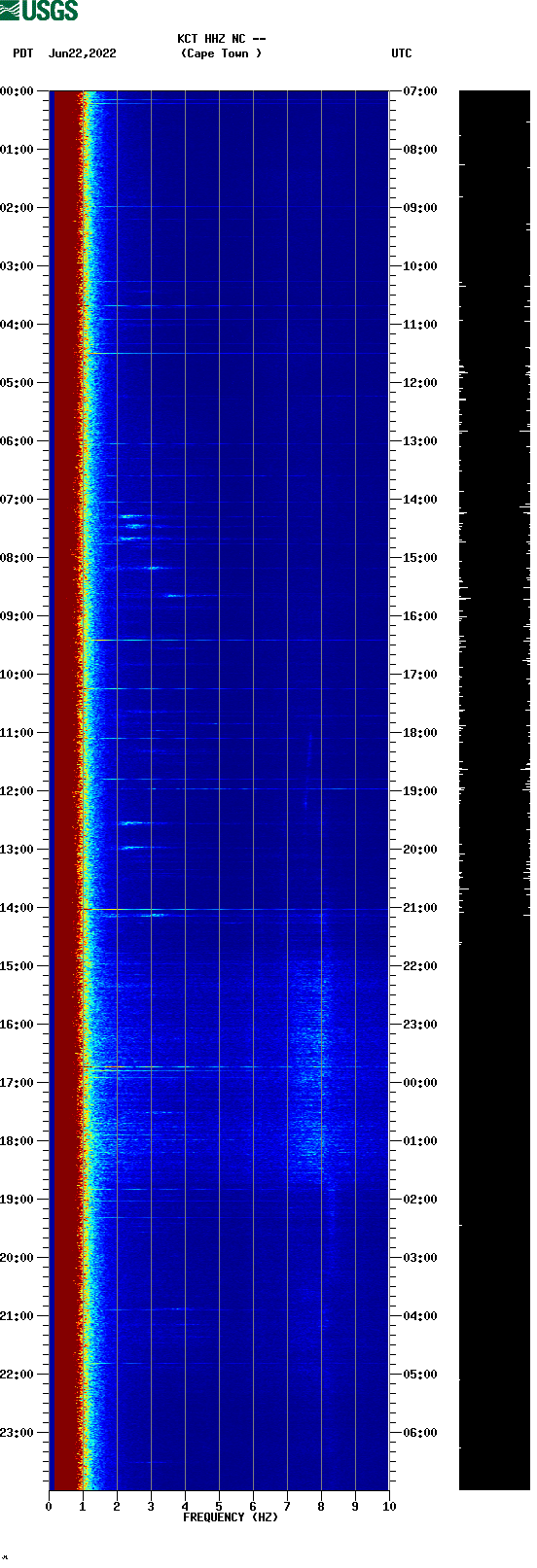Click the 2 Hz frequency axis value
537x1568 pixels.
pos(117,1507)
